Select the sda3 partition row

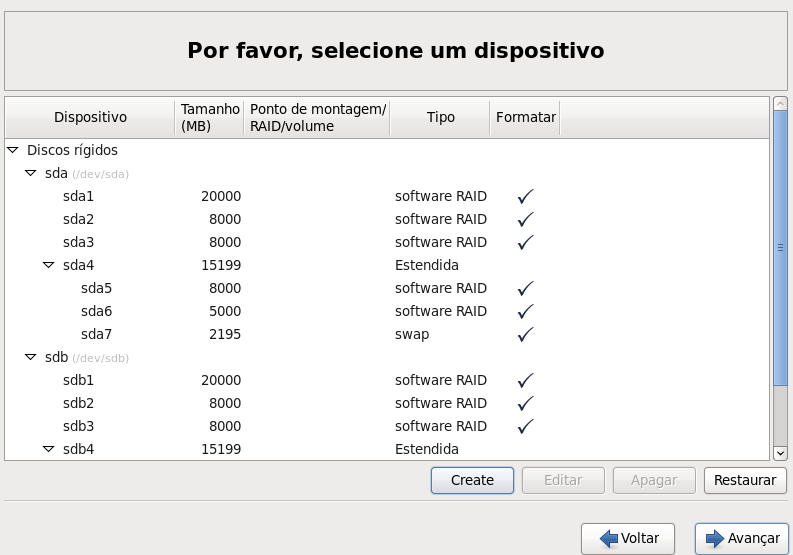pos(387,242)
